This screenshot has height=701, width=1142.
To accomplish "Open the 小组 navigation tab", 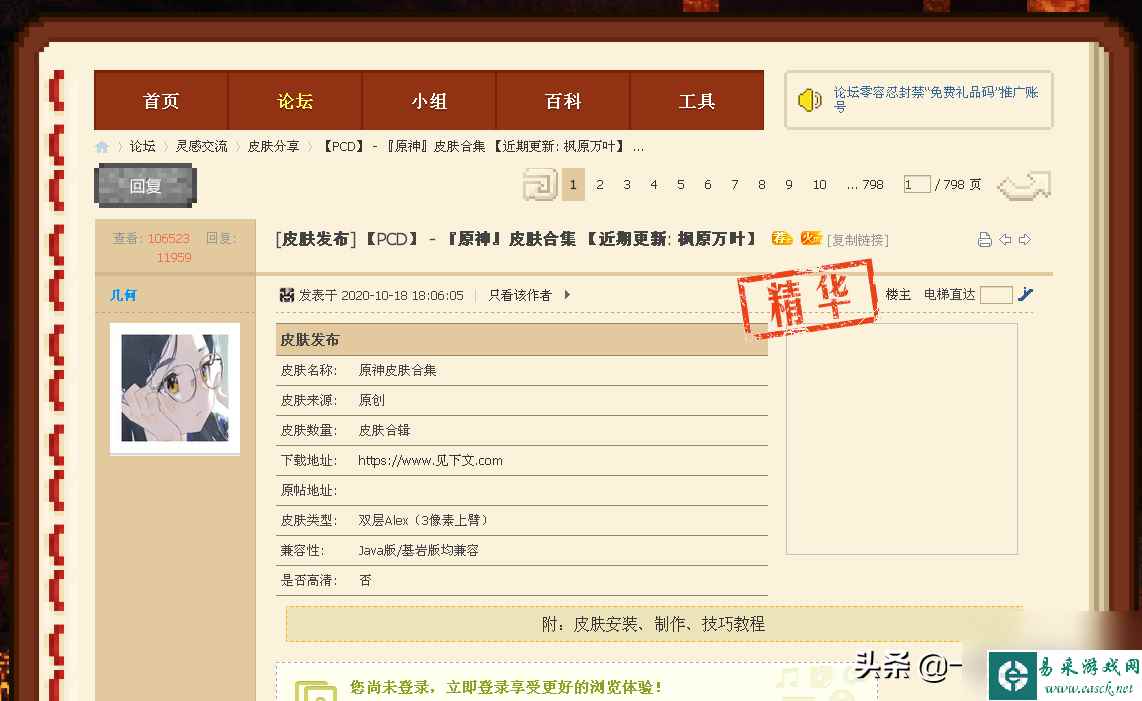I will click(428, 100).
